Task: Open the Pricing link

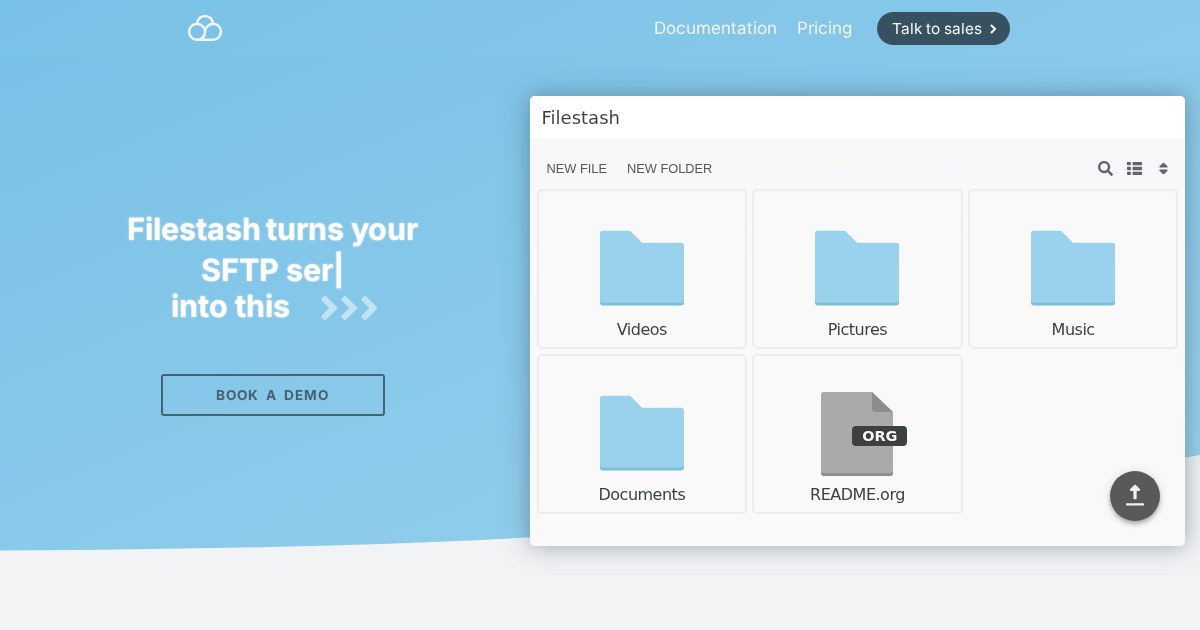Action: 825,28
